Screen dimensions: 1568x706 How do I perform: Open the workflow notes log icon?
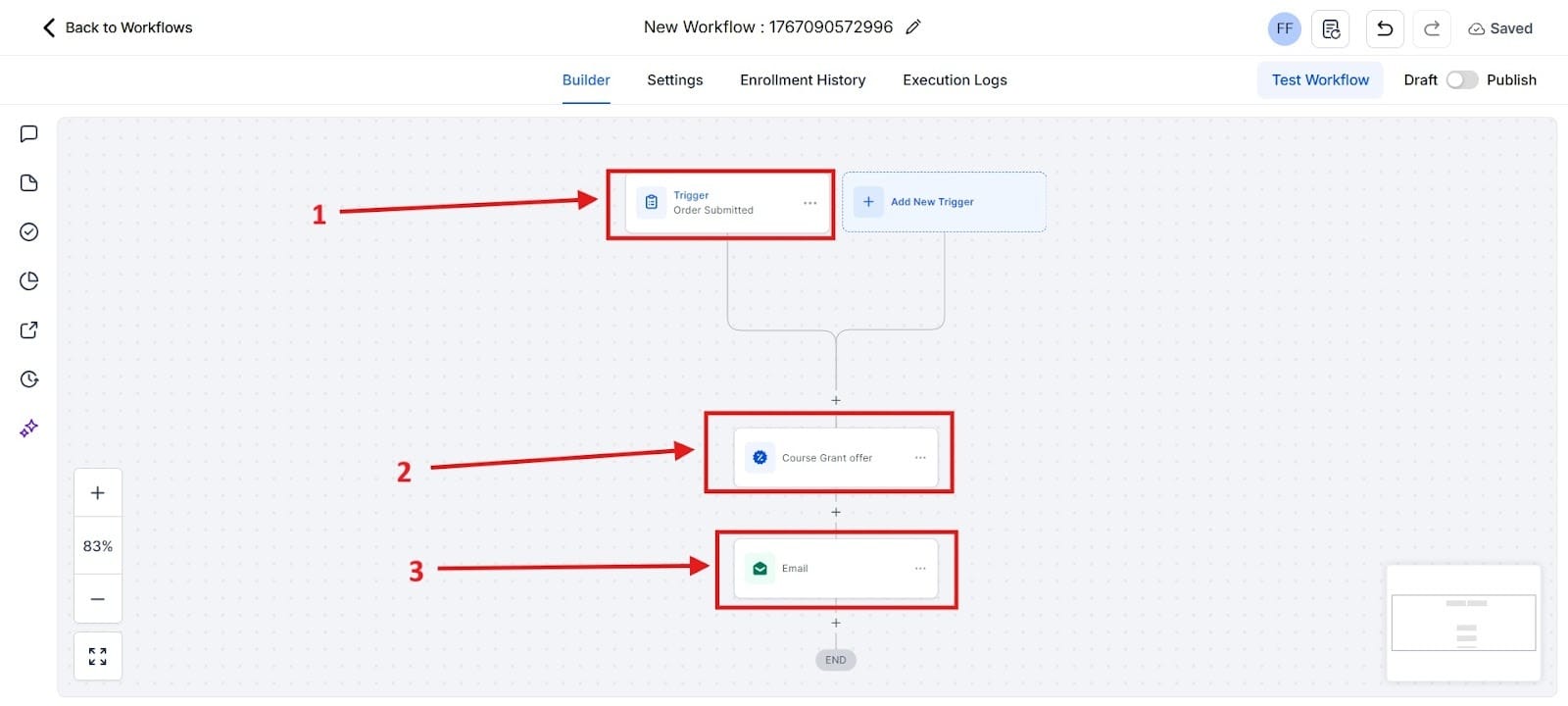coord(1331,28)
